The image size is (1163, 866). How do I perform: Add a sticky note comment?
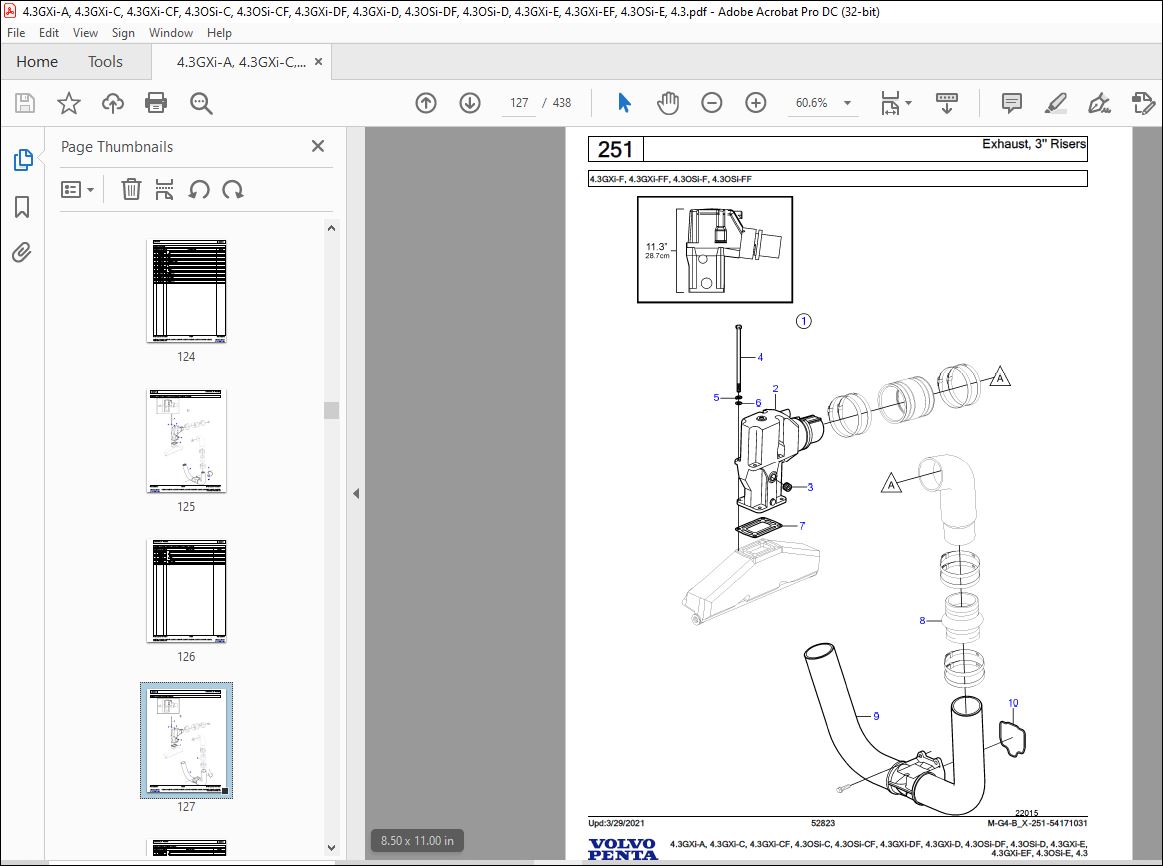tap(1012, 103)
